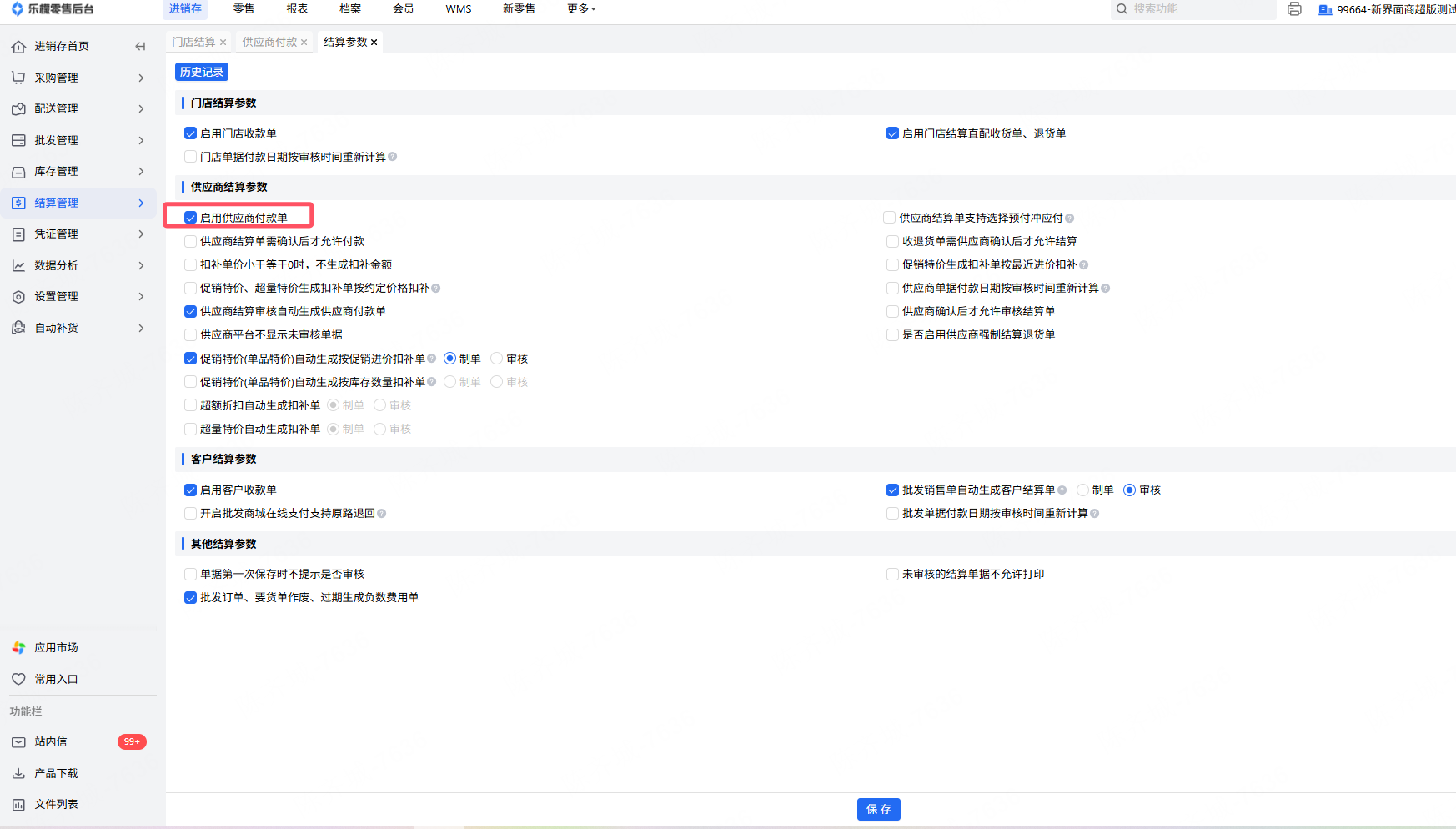The image size is (1456, 829).
Task: Click the 结算管理 icon
Action: point(18,203)
